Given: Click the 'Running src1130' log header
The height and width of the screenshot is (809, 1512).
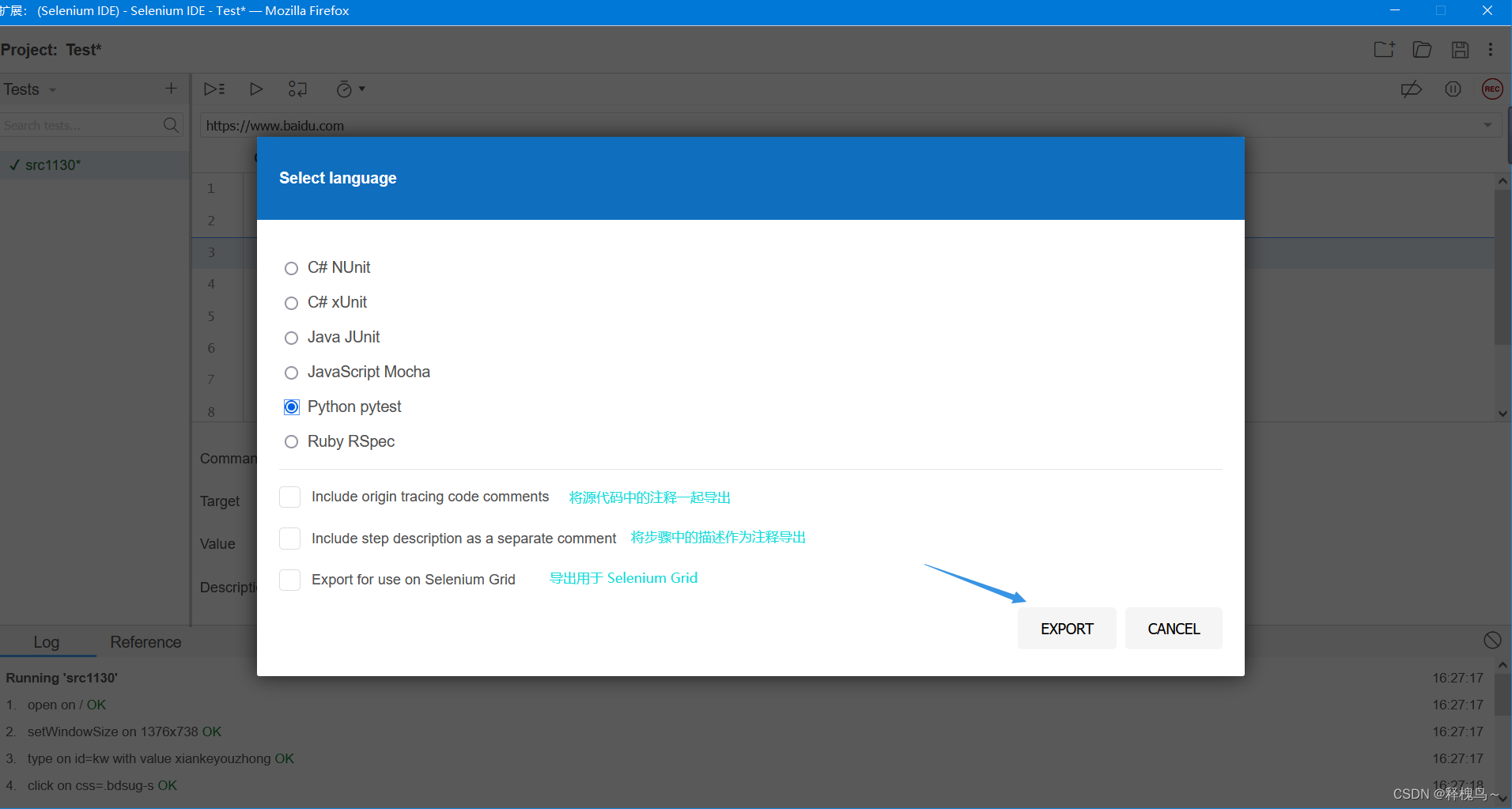Looking at the screenshot, I should coord(62,678).
